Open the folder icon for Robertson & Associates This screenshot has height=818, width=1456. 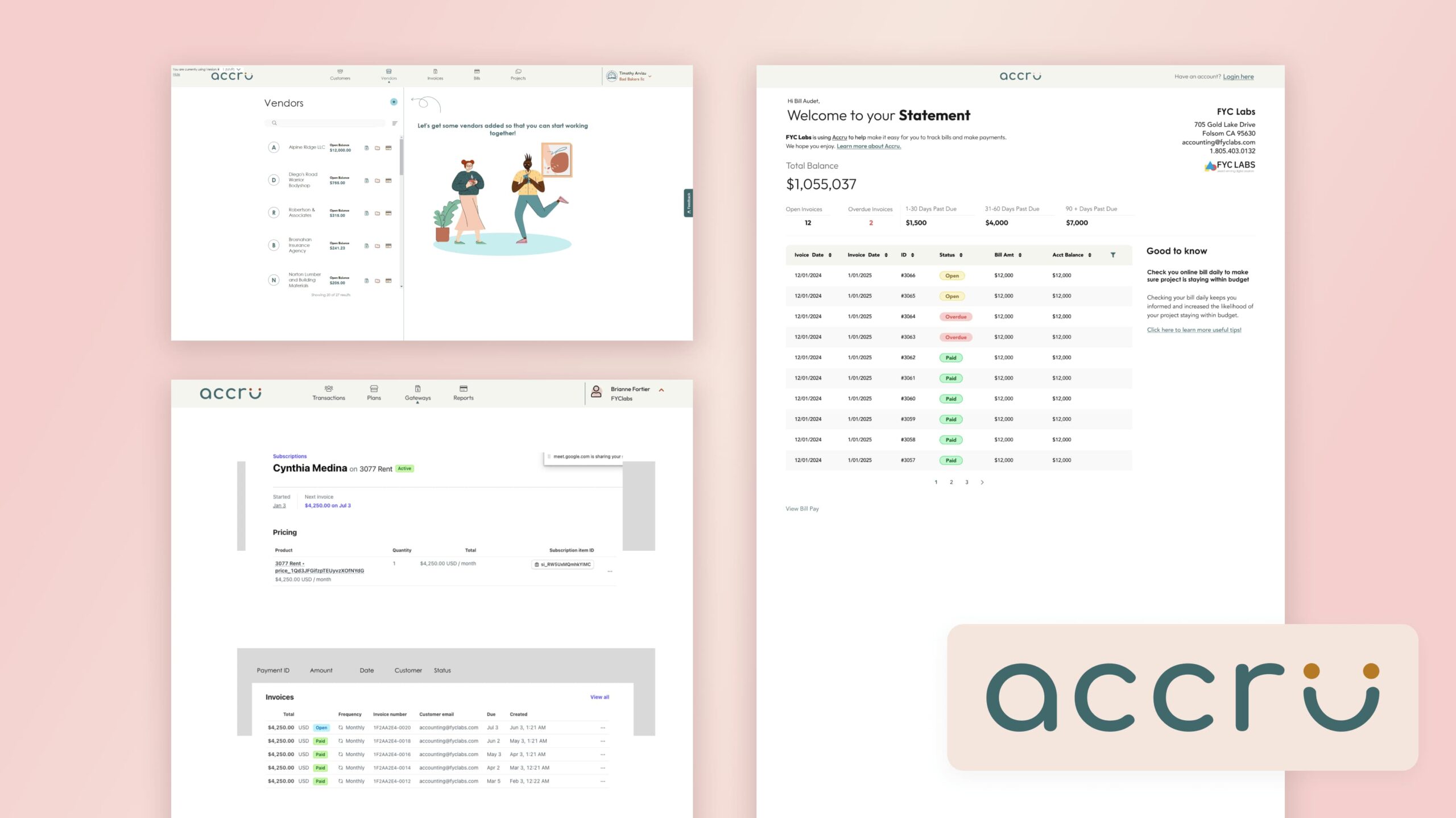pyautogui.click(x=377, y=213)
